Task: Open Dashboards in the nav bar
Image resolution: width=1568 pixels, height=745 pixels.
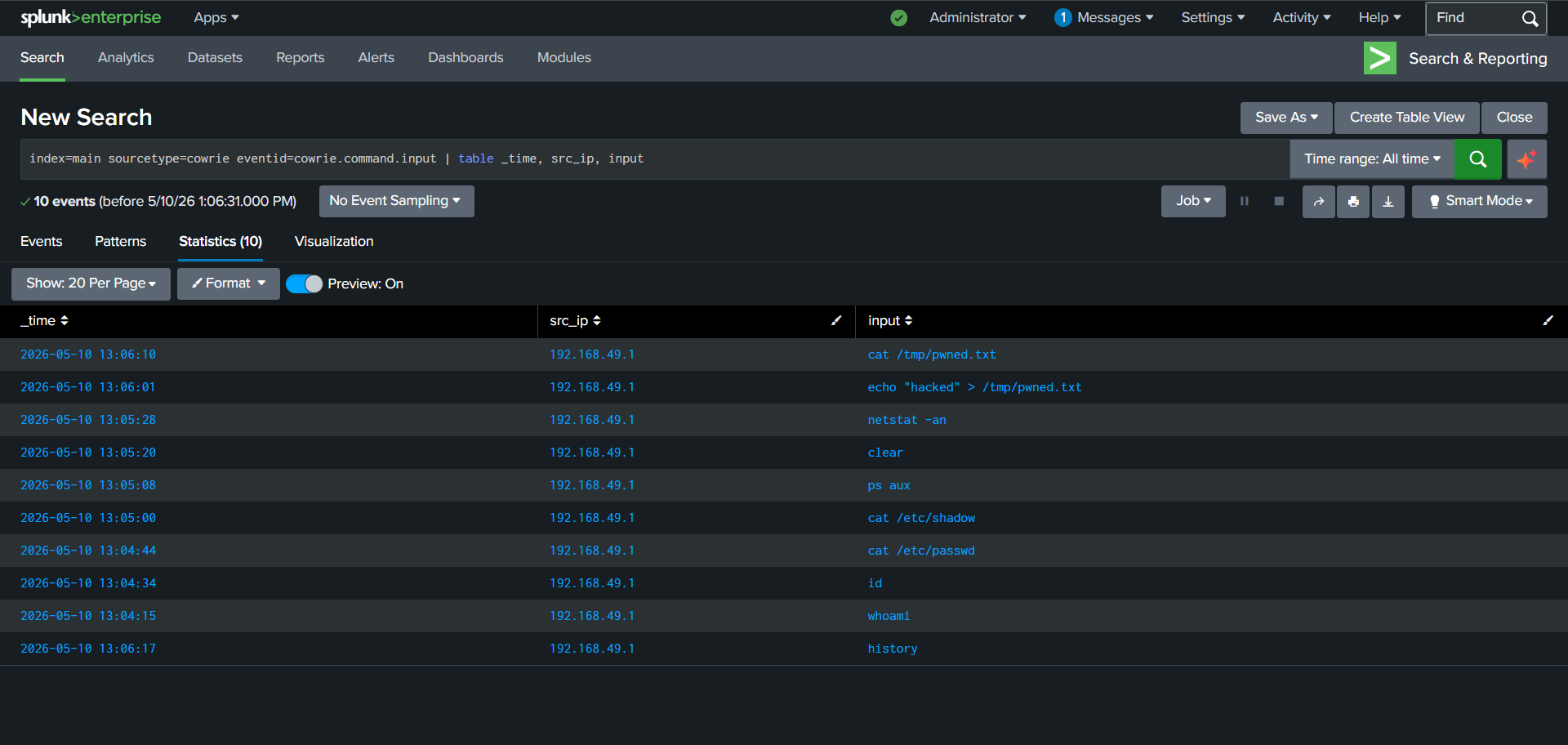Action: [465, 58]
